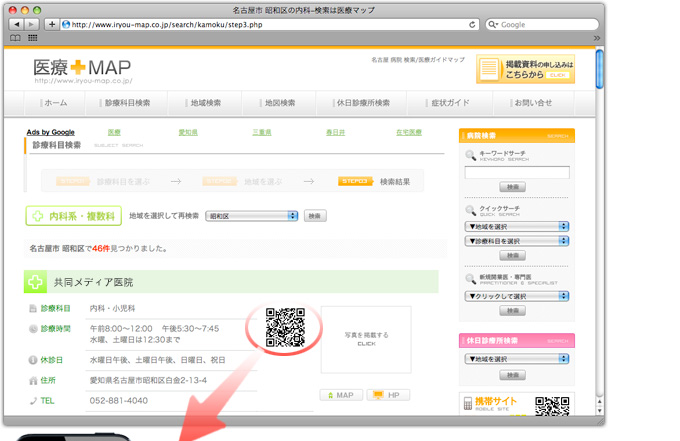Image resolution: width=680 pixels, height=441 pixels.
Task: Click the 新規開業医 magnifier icon
Action: (x=470, y=278)
